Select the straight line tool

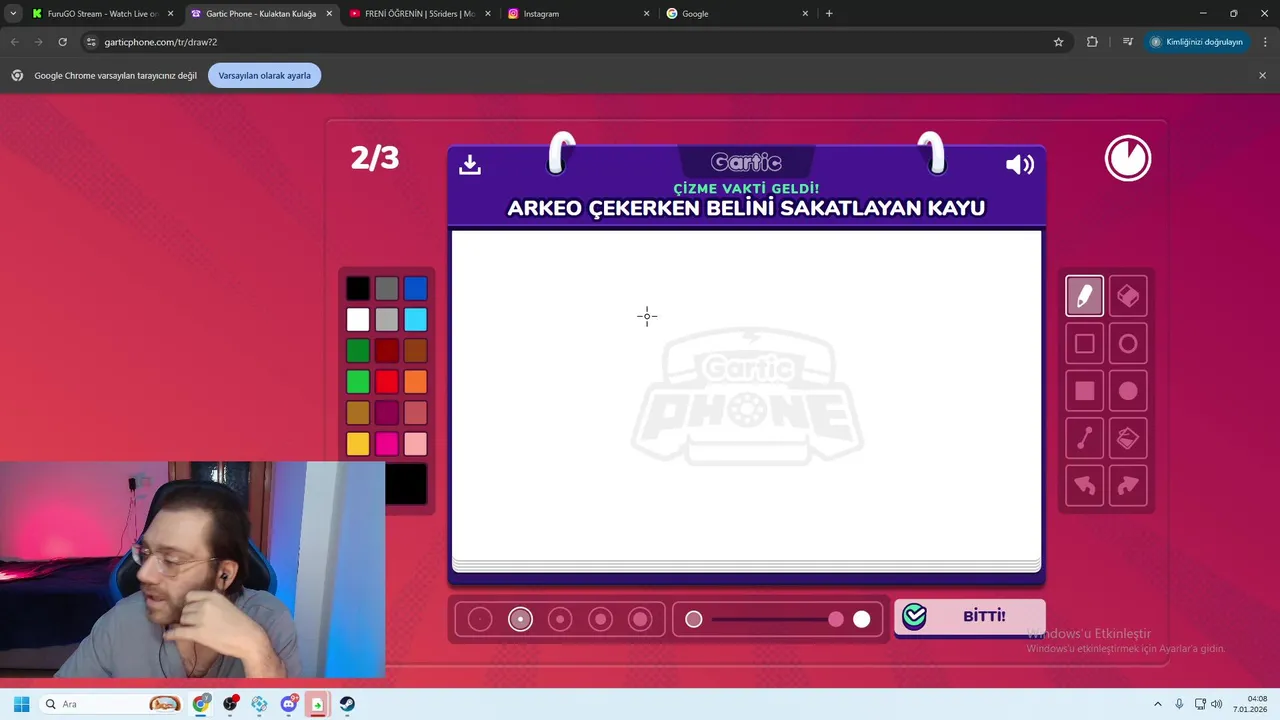pos(1084,438)
